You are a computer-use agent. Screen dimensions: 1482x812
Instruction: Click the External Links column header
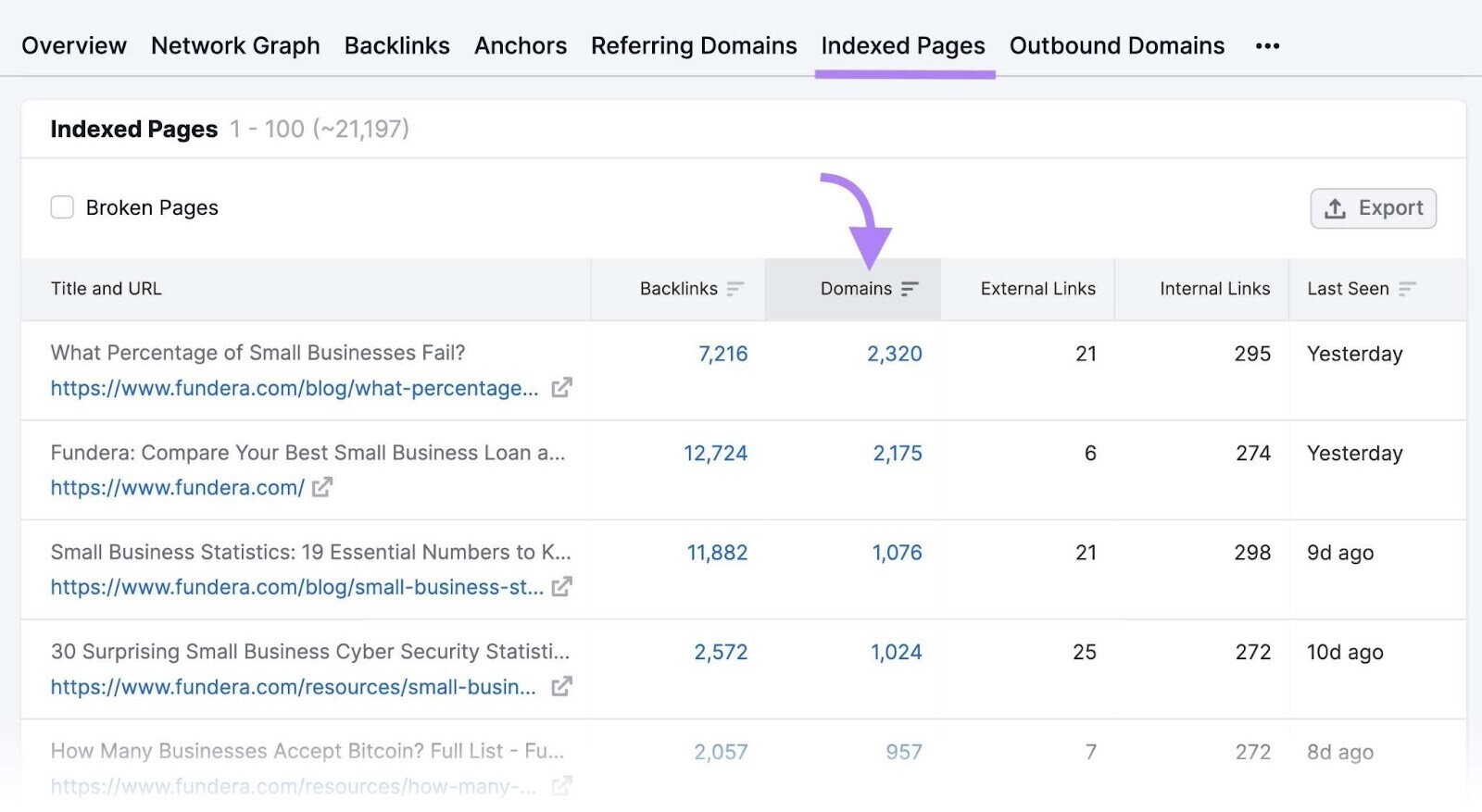pos(1037,289)
